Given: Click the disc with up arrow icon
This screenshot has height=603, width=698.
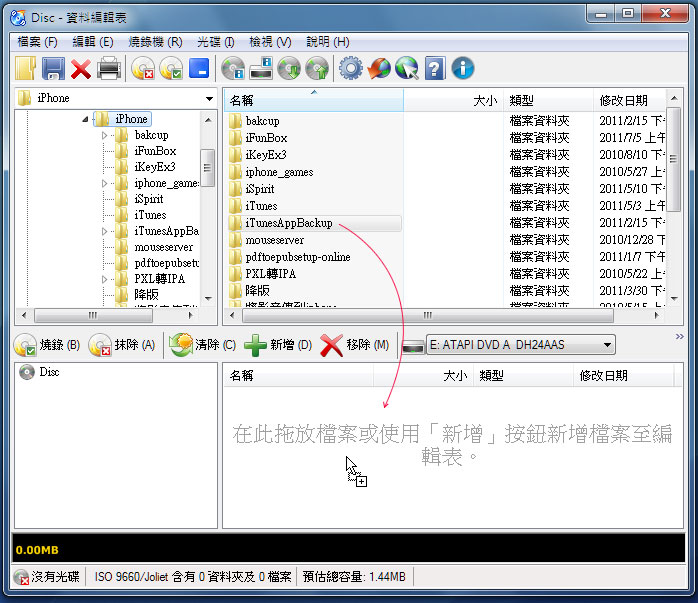Looking at the screenshot, I should click(317, 69).
